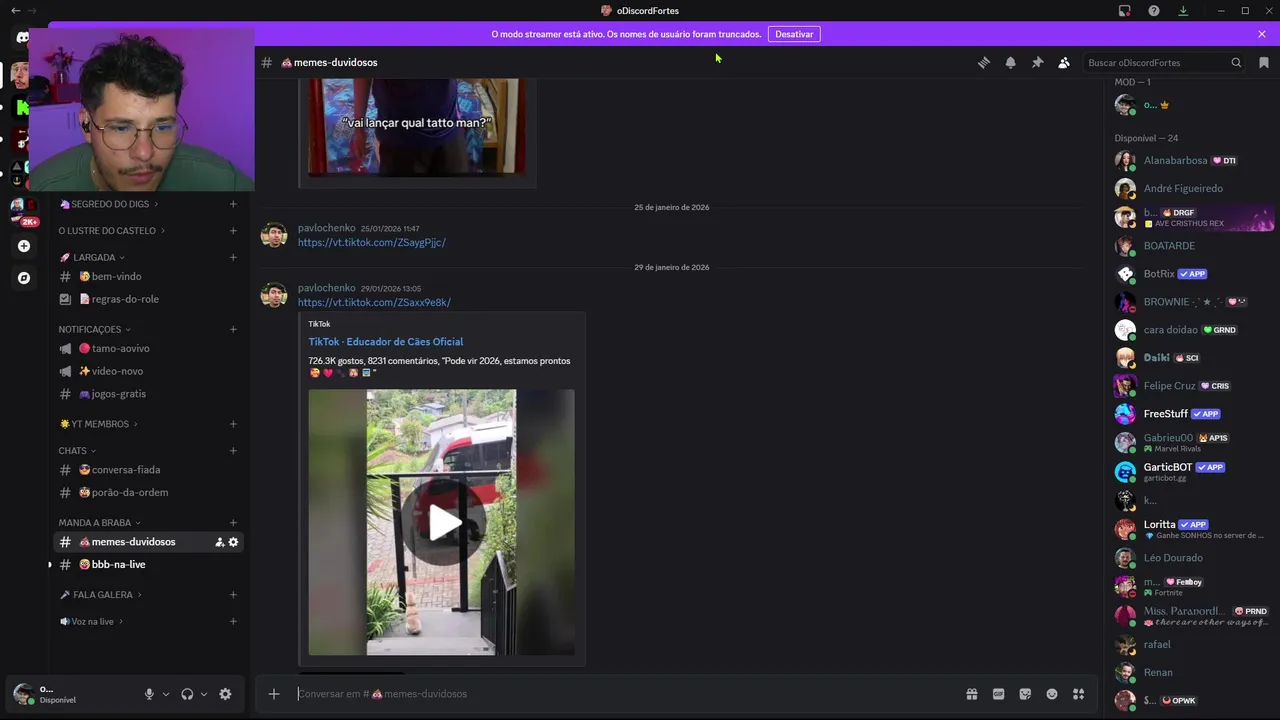Open User Settings gear icon
Image resolution: width=1280 pixels, height=720 pixels.
(225, 694)
